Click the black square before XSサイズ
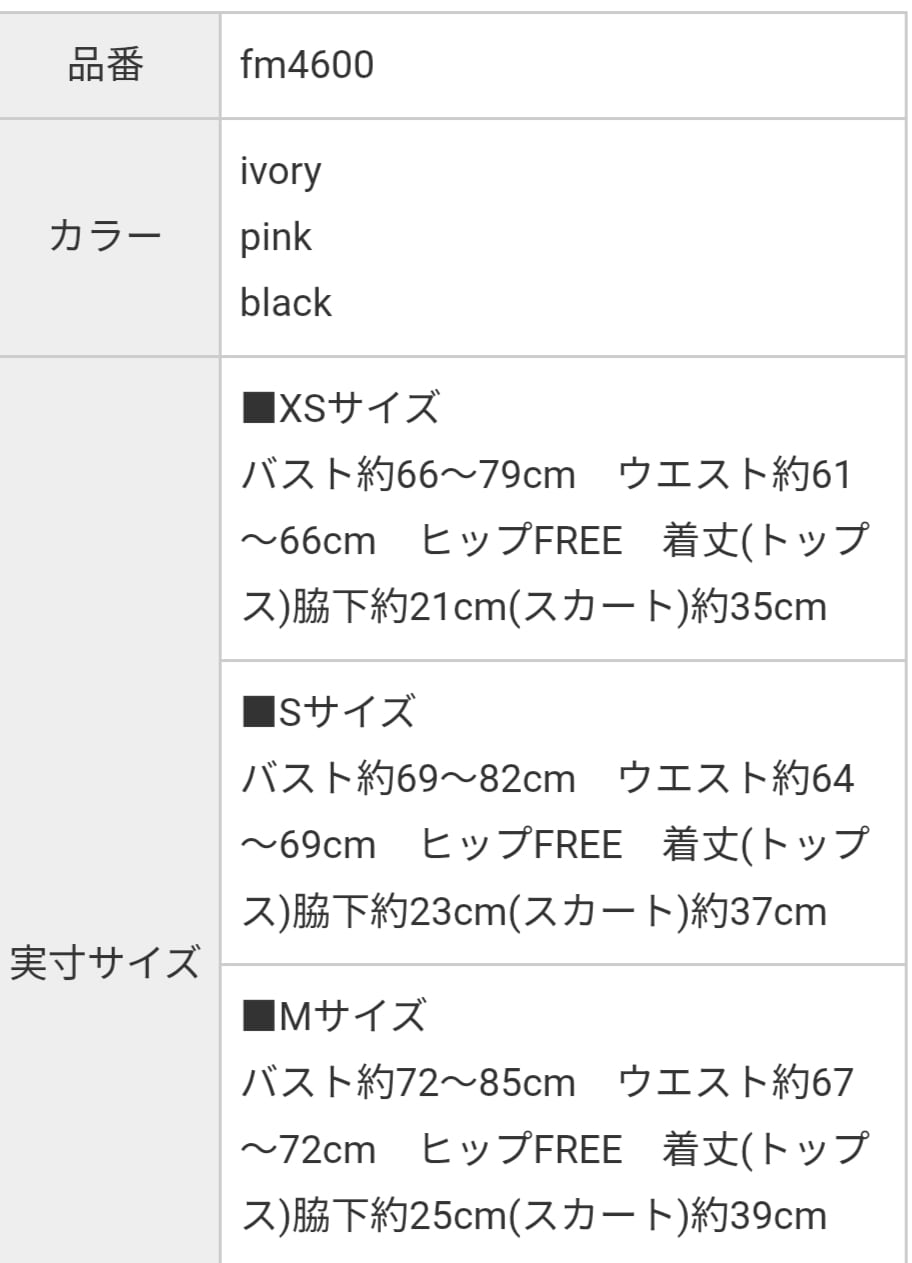912x1263 pixels. click(x=258, y=409)
